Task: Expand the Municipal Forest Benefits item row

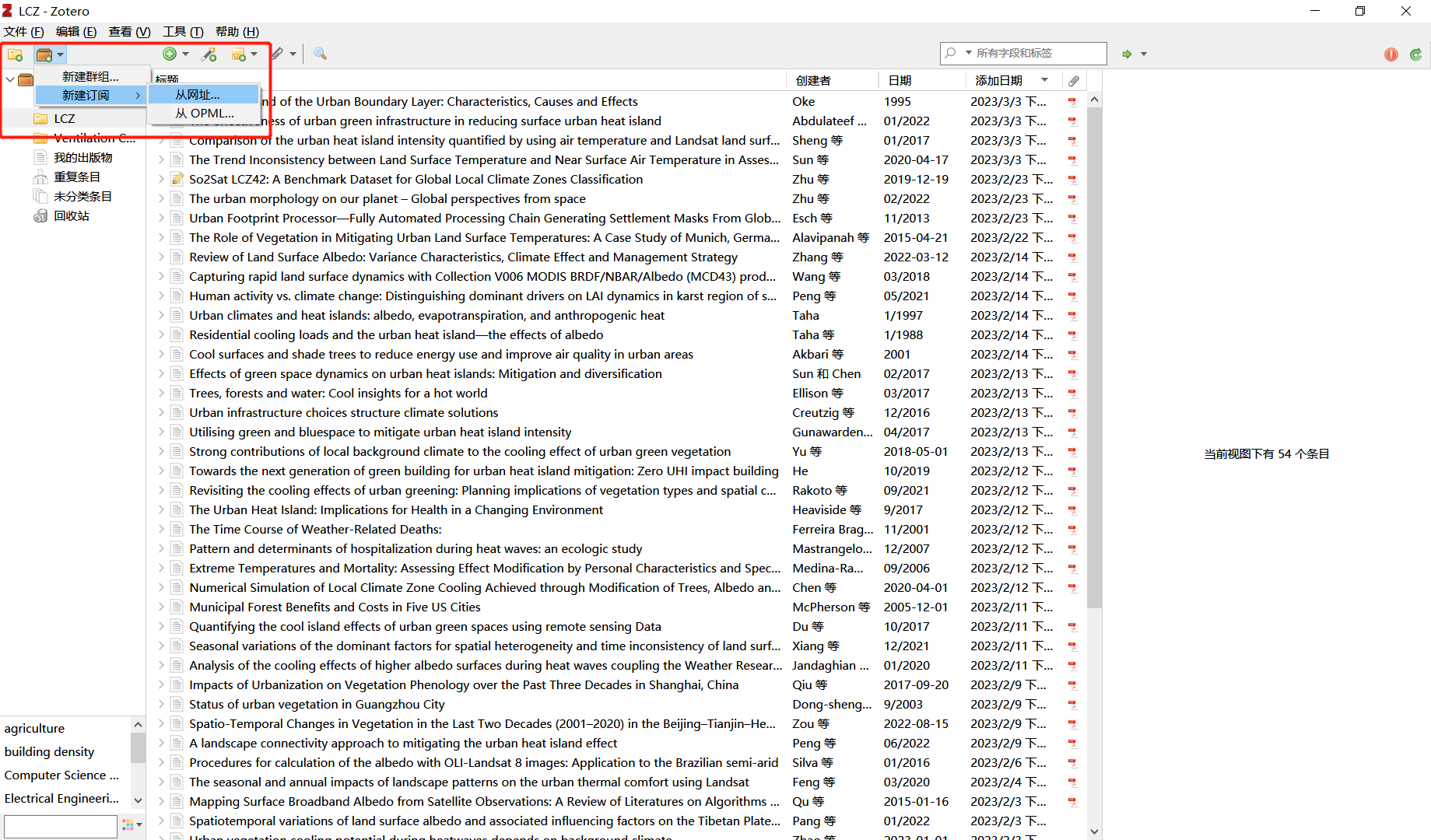Action: point(161,607)
